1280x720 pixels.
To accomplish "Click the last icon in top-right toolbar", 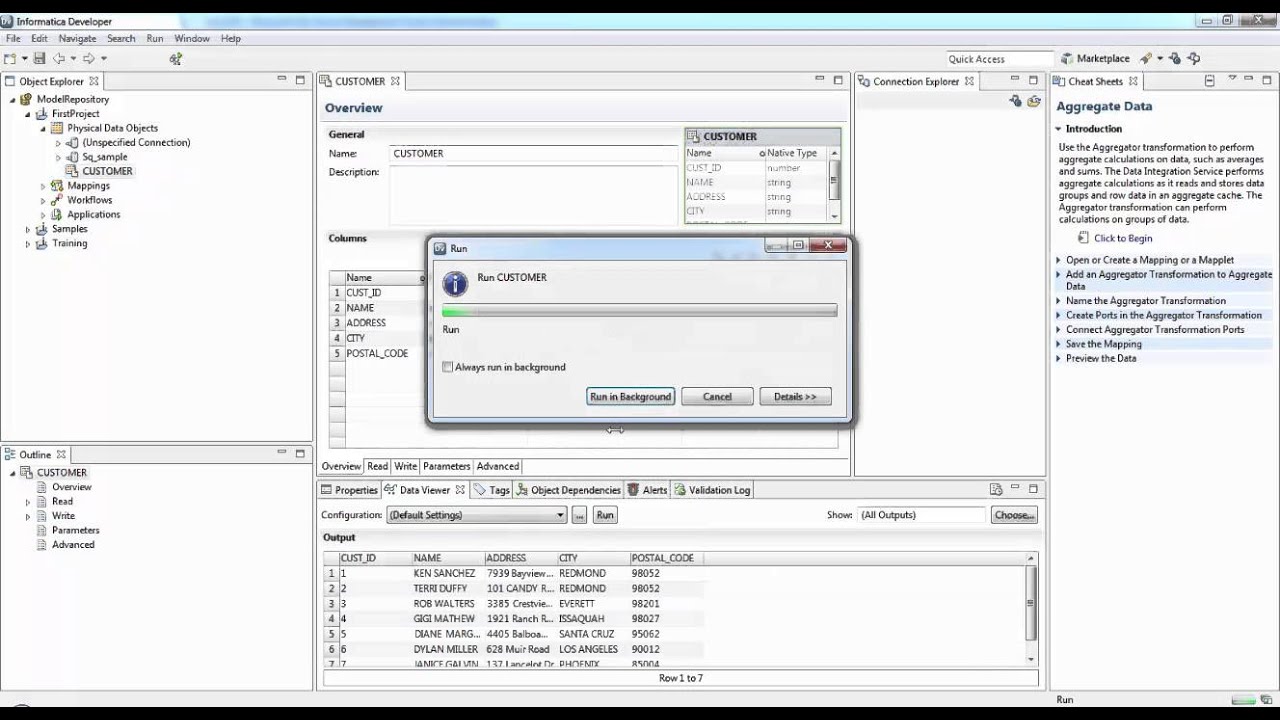I will click(1194, 59).
